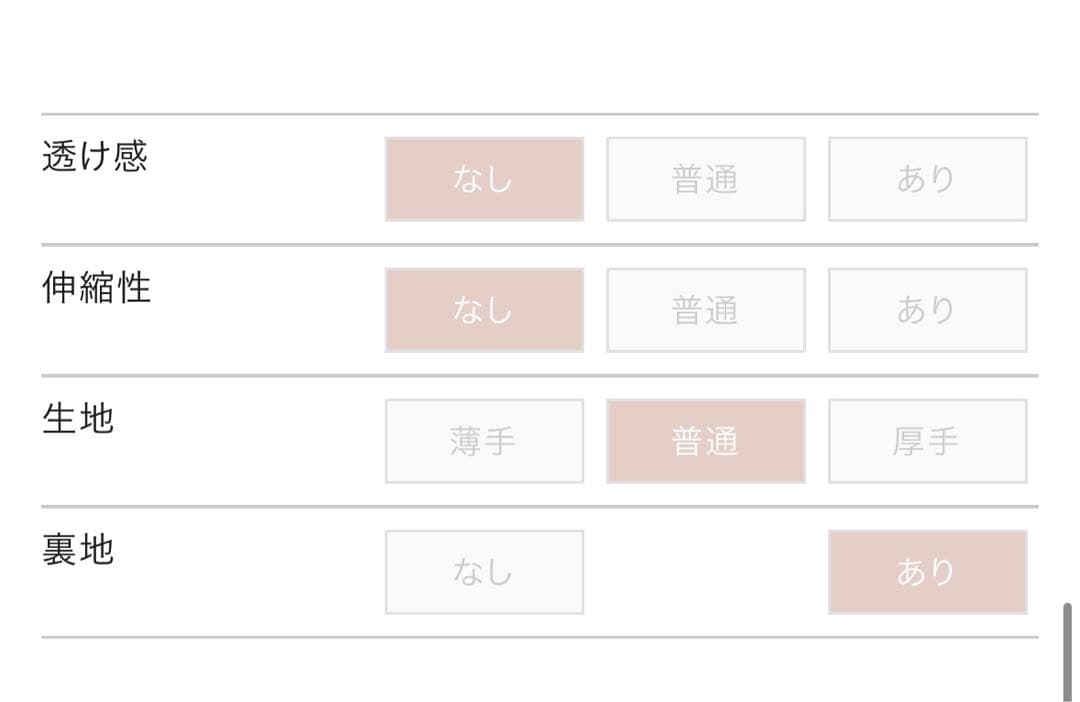Click the divider line below 裏地 row
The image size is (1080, 702).
click(540, 637)
